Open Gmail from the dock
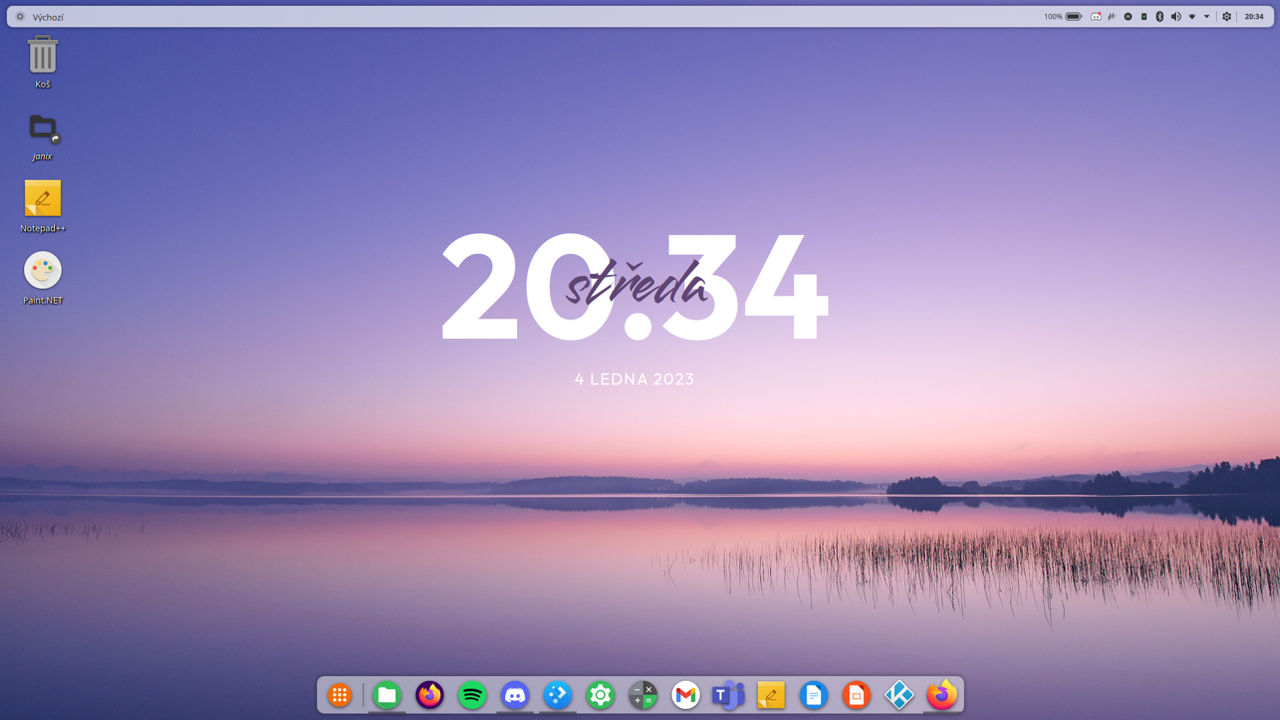This screenshot has width=1280, height=720. point(686,695)
